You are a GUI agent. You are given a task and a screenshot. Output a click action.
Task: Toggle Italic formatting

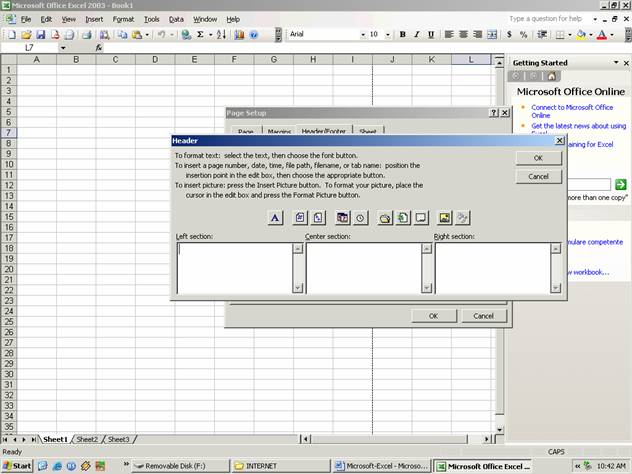pyautogui.click(x=417, y=35)
